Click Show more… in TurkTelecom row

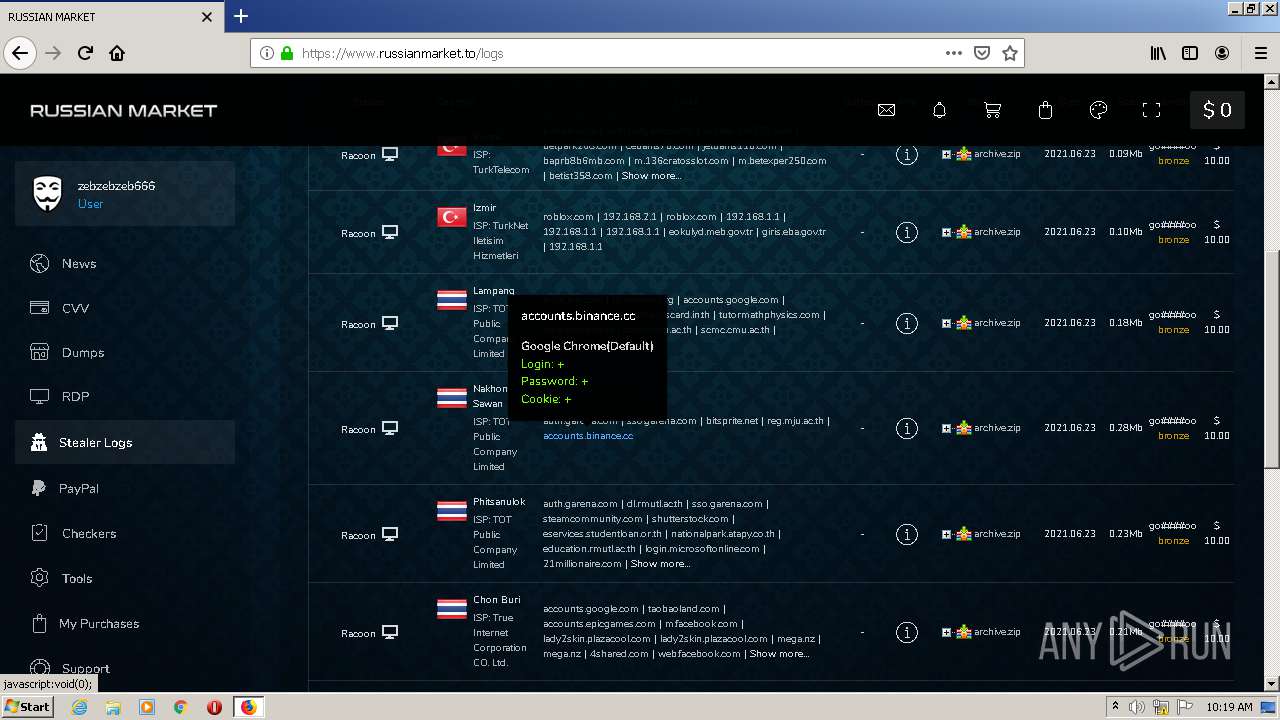[x=651, y=176]
